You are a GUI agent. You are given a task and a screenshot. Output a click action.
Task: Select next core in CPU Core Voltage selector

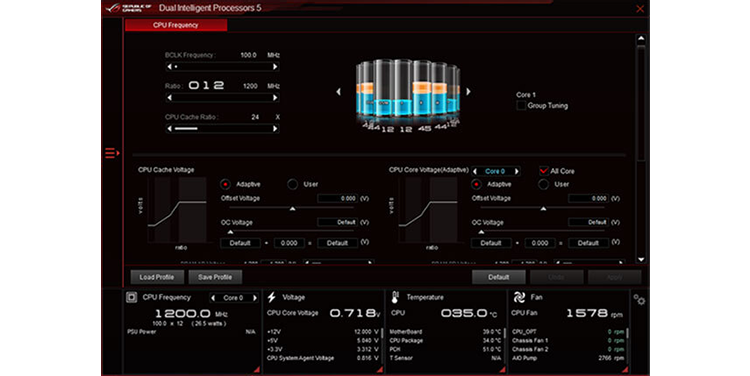[517, 171]
